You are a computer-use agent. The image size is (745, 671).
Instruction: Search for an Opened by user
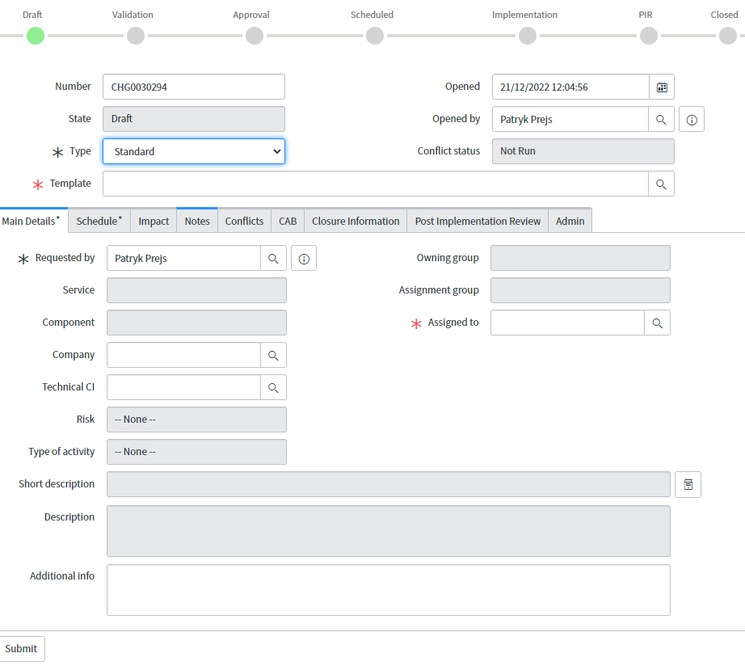pos(661,119)
